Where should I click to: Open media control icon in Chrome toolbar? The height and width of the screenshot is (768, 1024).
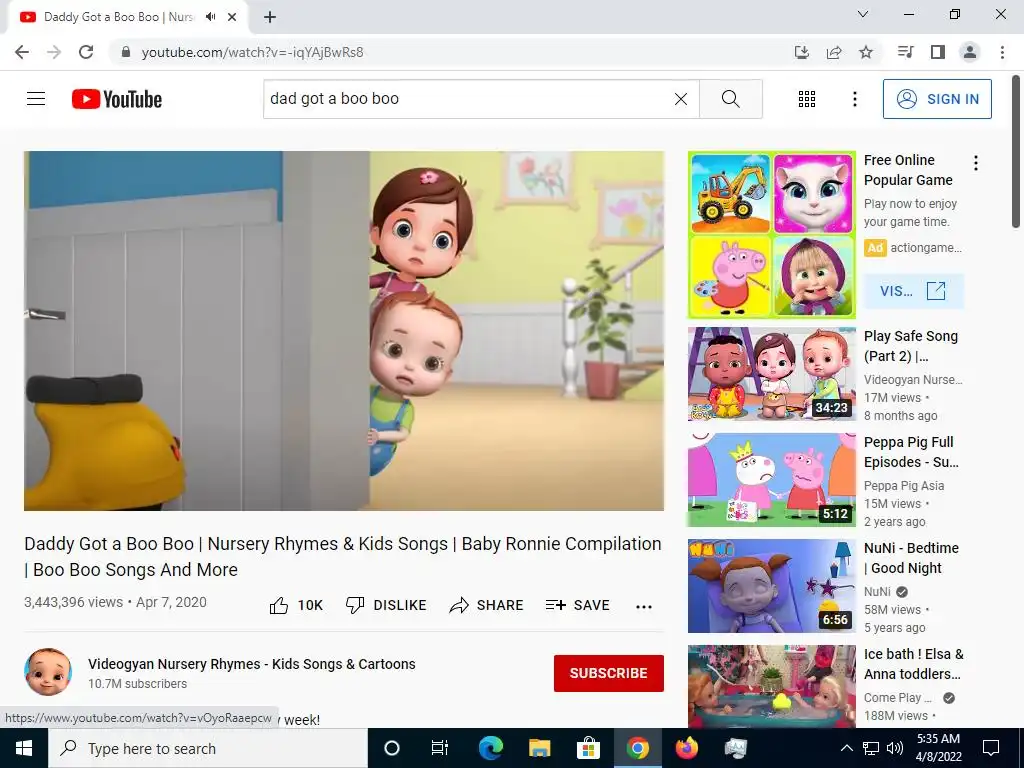pyautogui.click(x=905, y=52)
